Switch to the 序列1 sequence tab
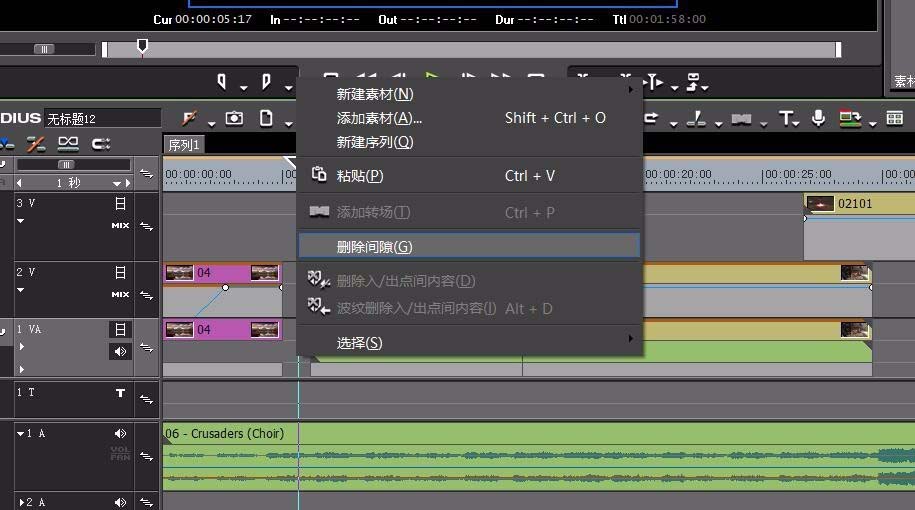The height and width of the screenshot is (510, 915). click(x=184, y=145)
